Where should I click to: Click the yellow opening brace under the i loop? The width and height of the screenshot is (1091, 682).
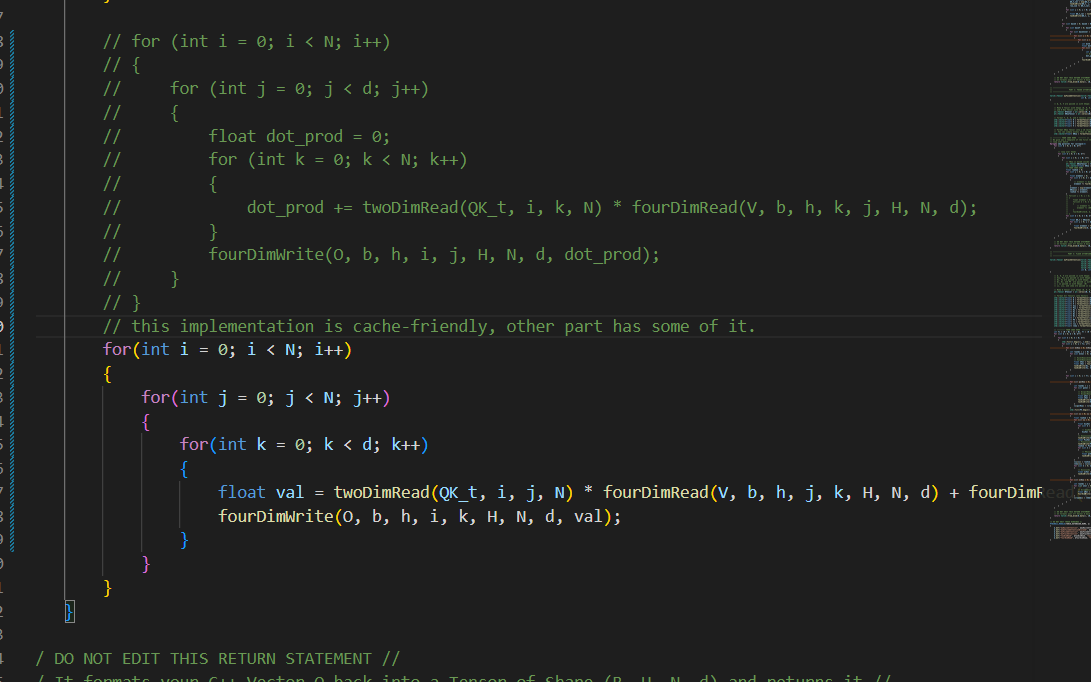coord(107,374)
